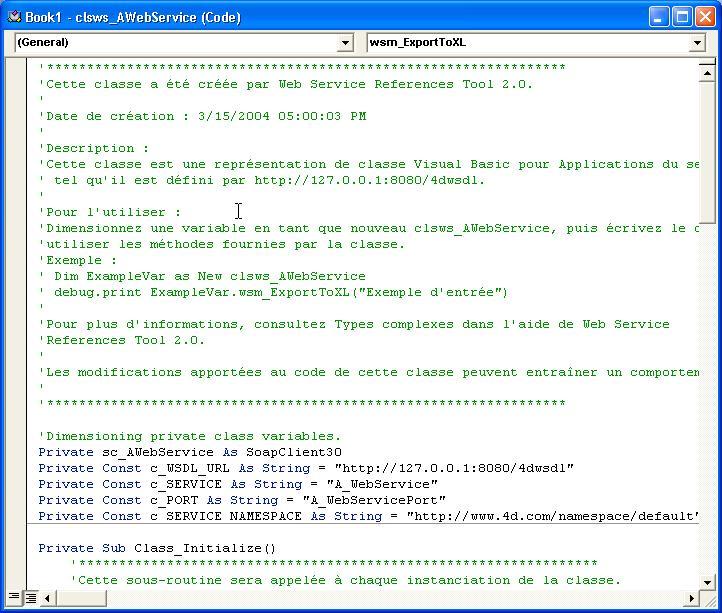722x613 pixels.
Task: Click the code window icon in title bar
Action: pyautogui.click(x=13, y=17)
